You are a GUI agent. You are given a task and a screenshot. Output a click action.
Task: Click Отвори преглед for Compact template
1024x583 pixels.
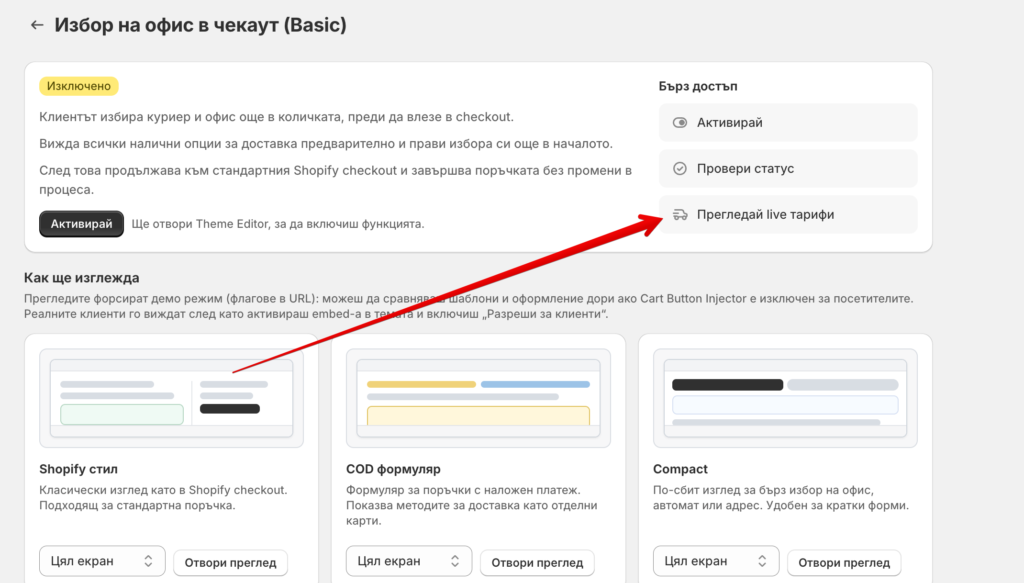coord(844,562)
